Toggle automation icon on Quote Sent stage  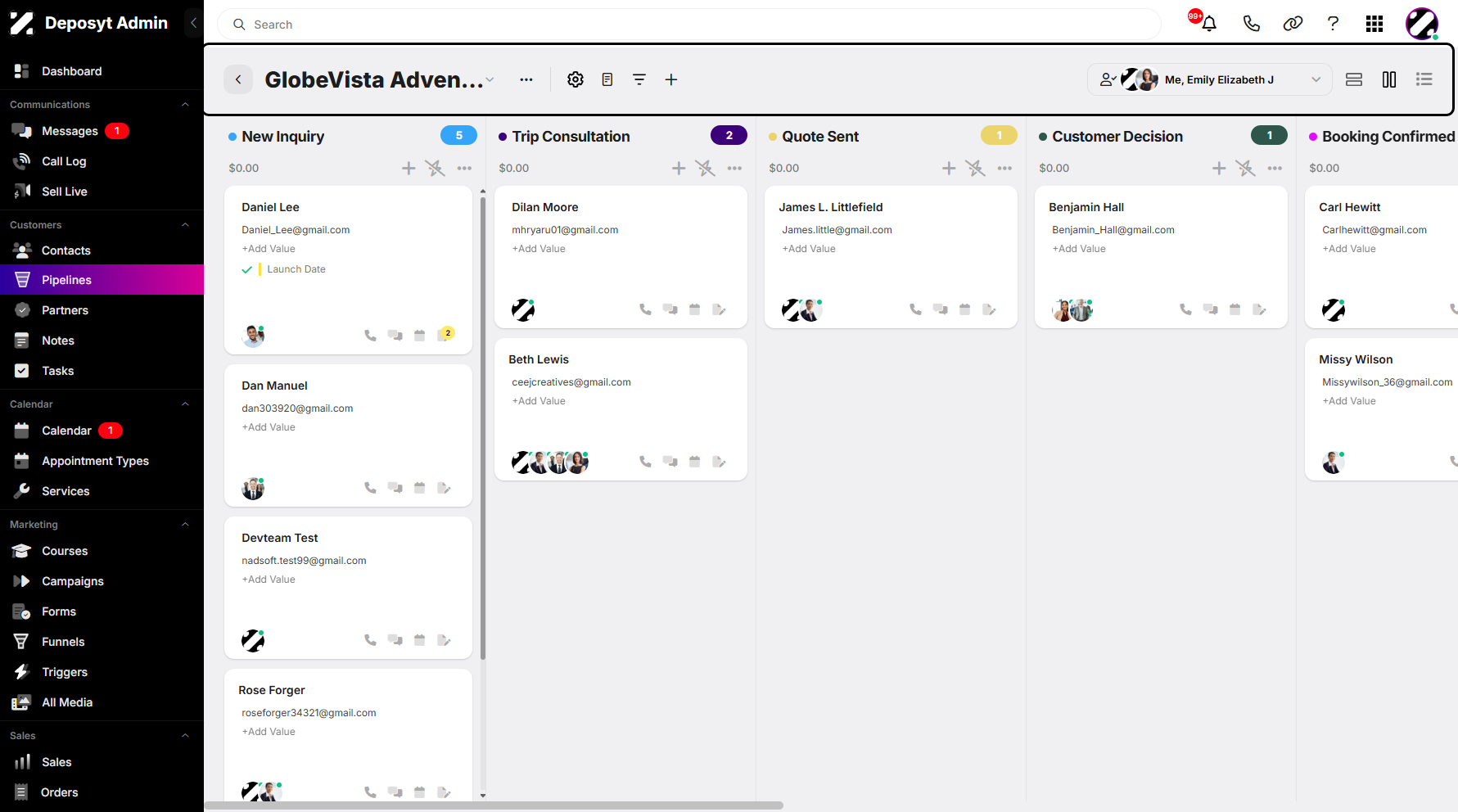(975, 168)
